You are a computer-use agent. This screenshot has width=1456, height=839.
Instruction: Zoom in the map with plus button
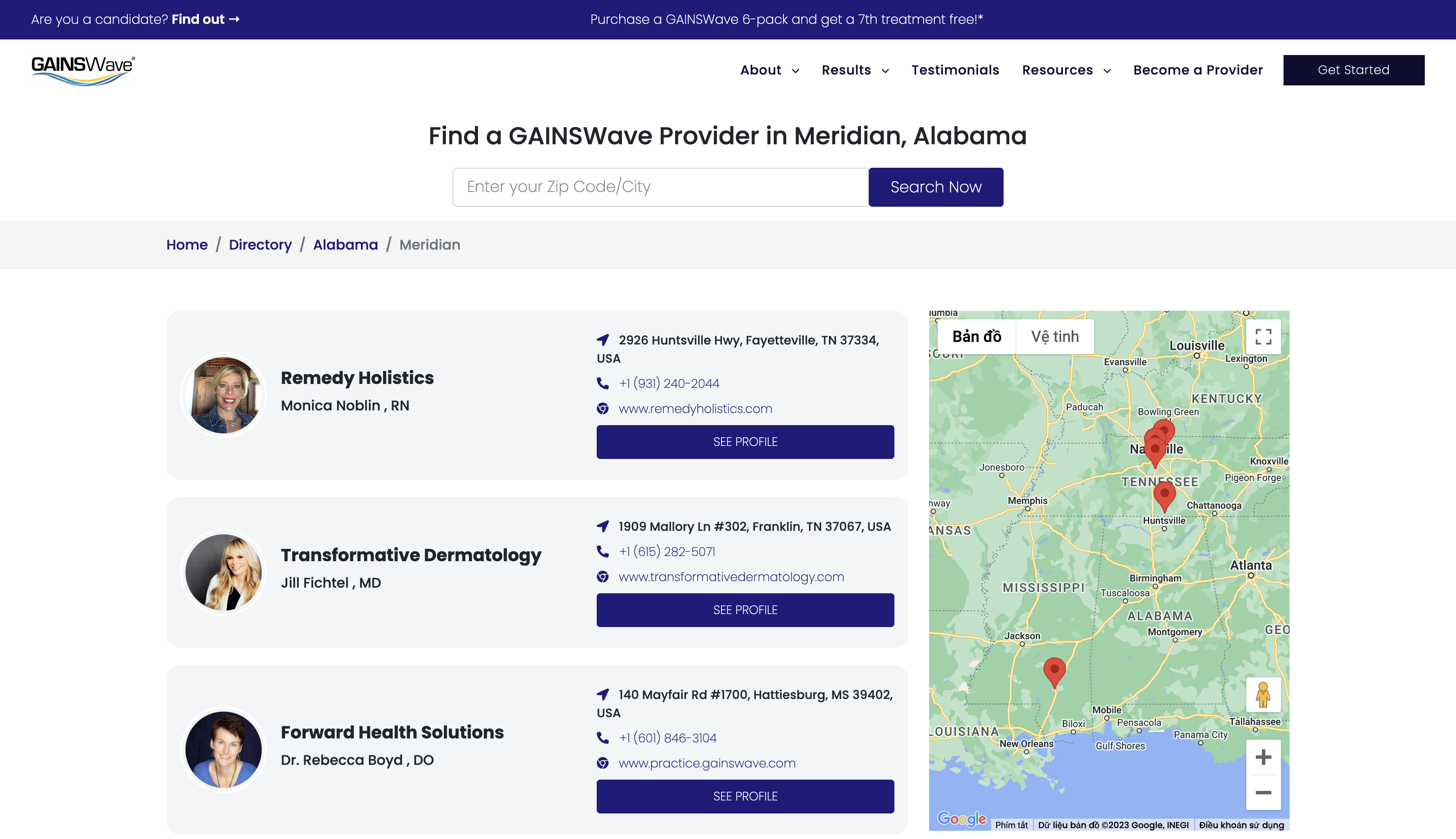[1263, 757]
